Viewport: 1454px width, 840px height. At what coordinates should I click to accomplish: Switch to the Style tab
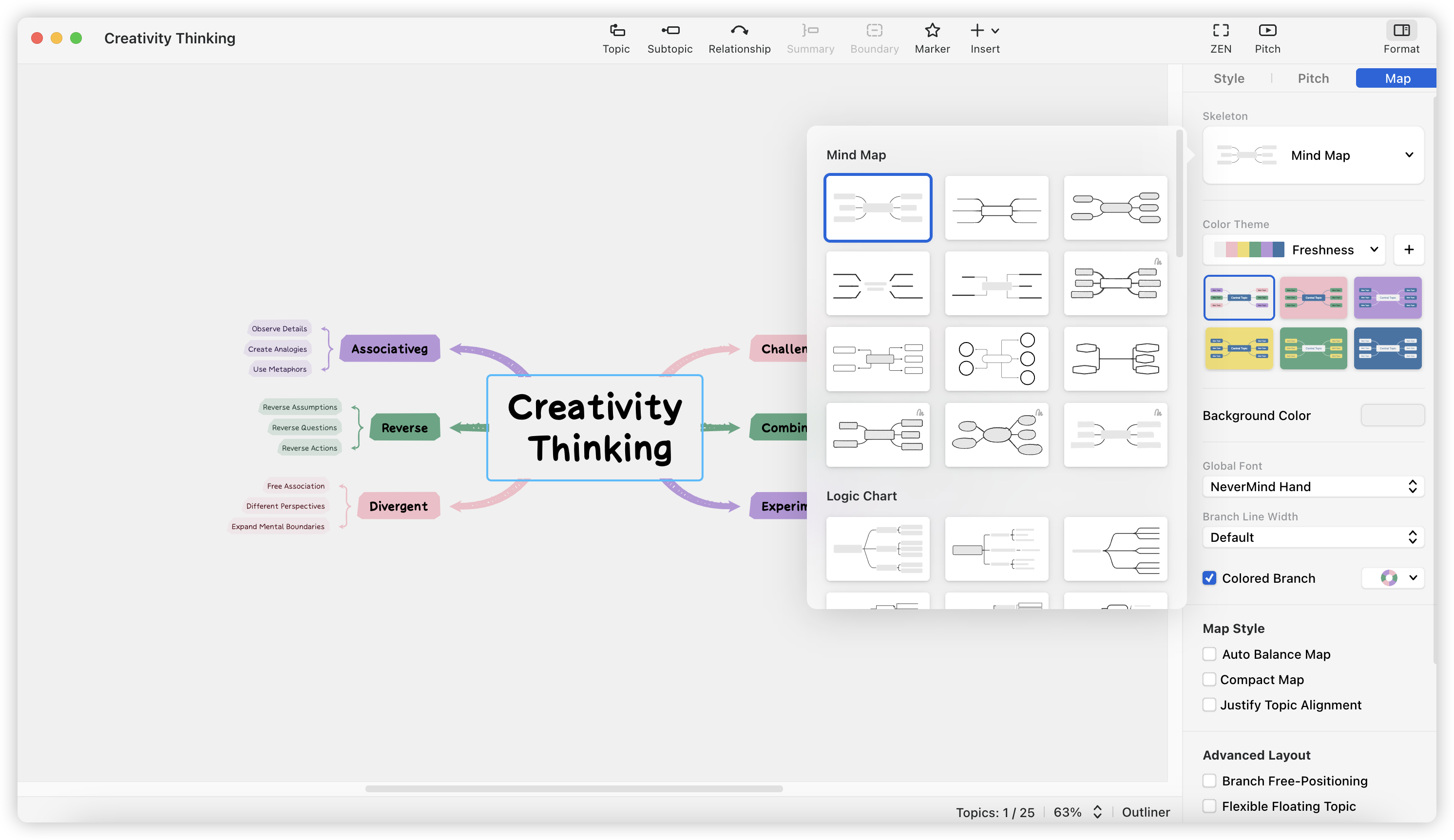click(x=1228, y=78)
